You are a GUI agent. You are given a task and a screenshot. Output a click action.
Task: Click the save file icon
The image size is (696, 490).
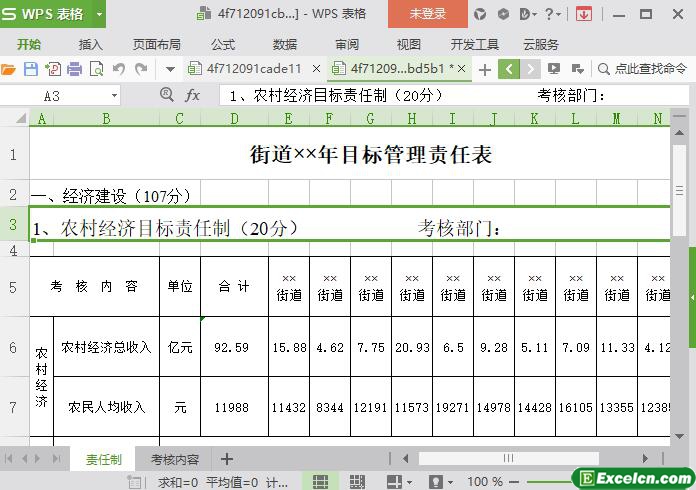31,69
